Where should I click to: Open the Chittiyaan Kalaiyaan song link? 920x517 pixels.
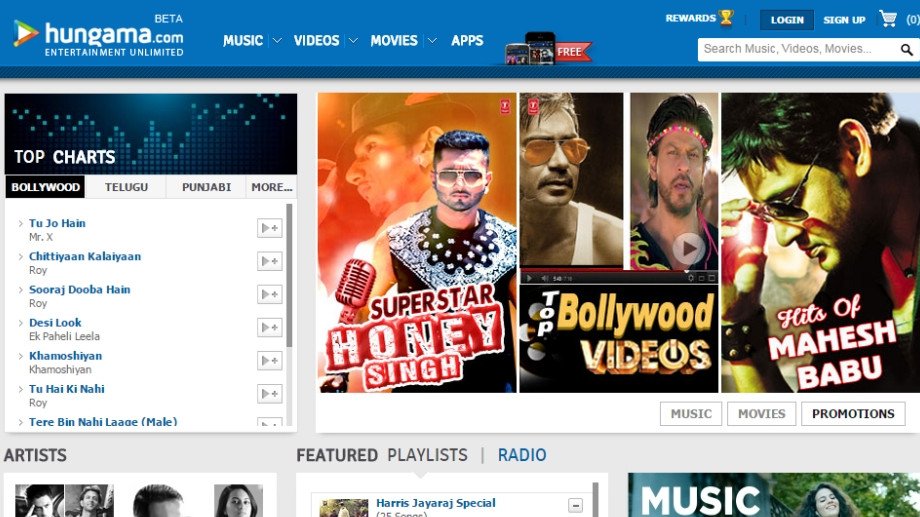[x=85, y=256]
